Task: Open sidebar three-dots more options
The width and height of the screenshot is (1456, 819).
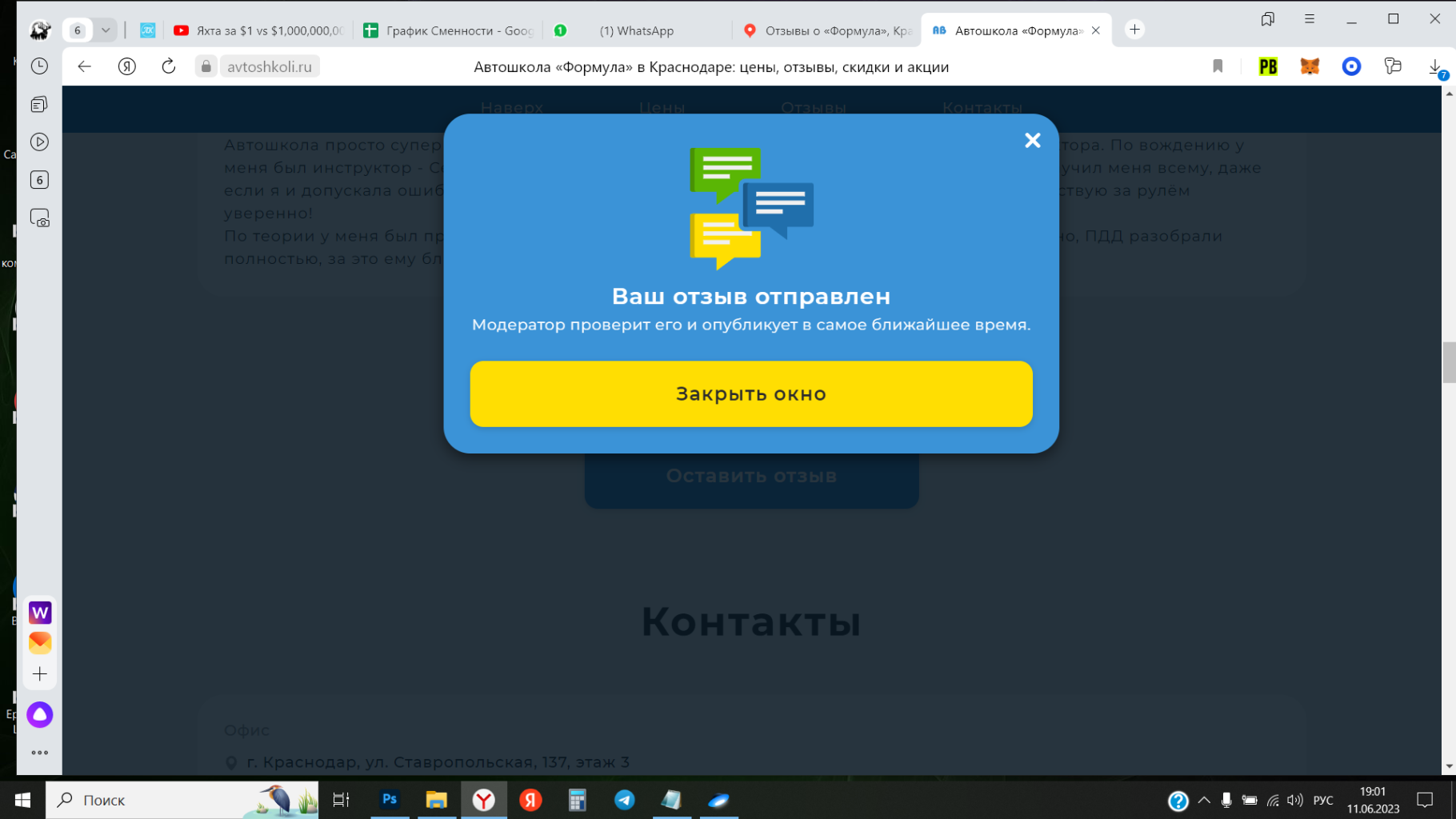Action: 39,753
